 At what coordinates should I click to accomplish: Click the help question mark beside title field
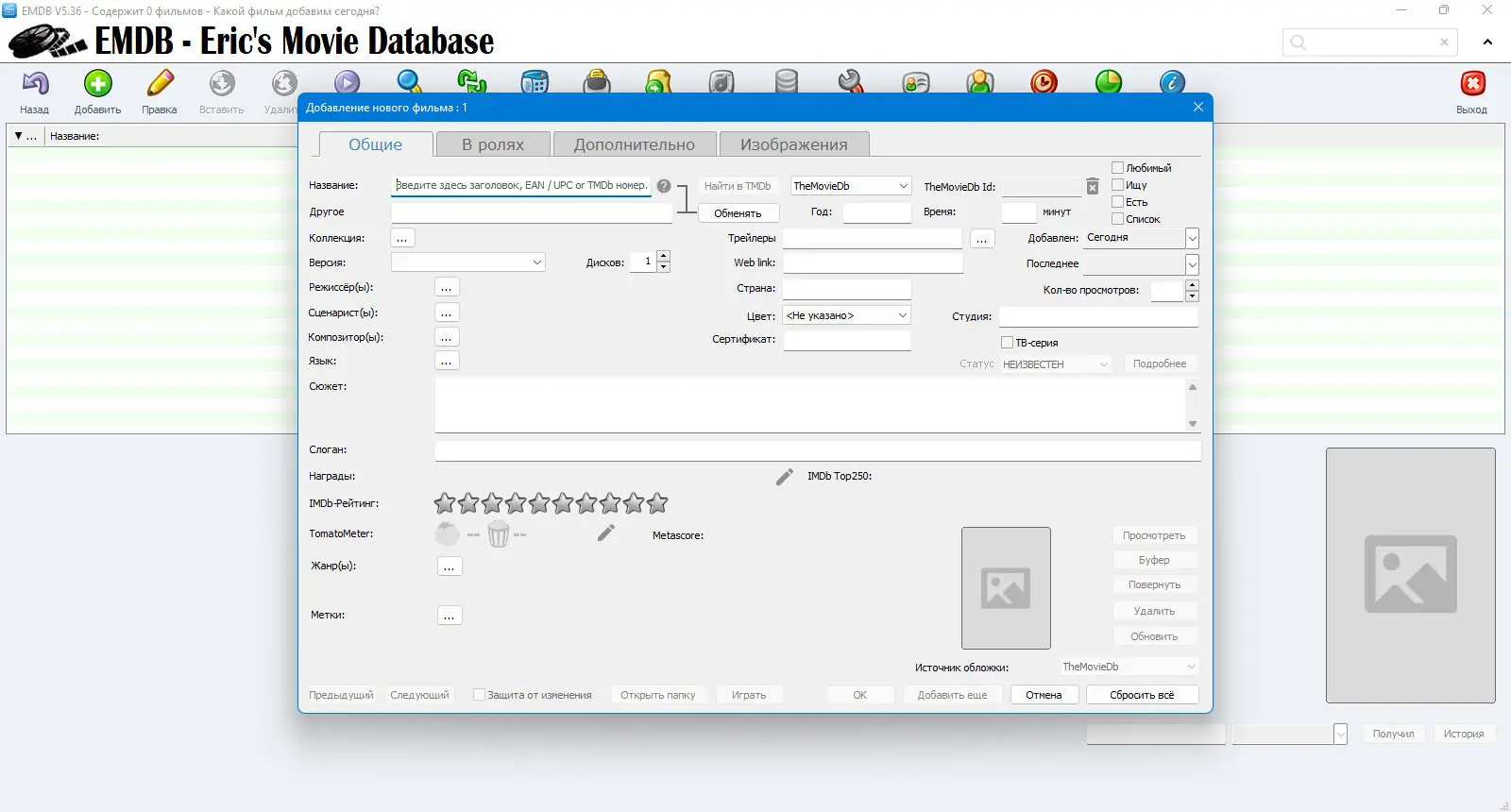tap(664, 186)
